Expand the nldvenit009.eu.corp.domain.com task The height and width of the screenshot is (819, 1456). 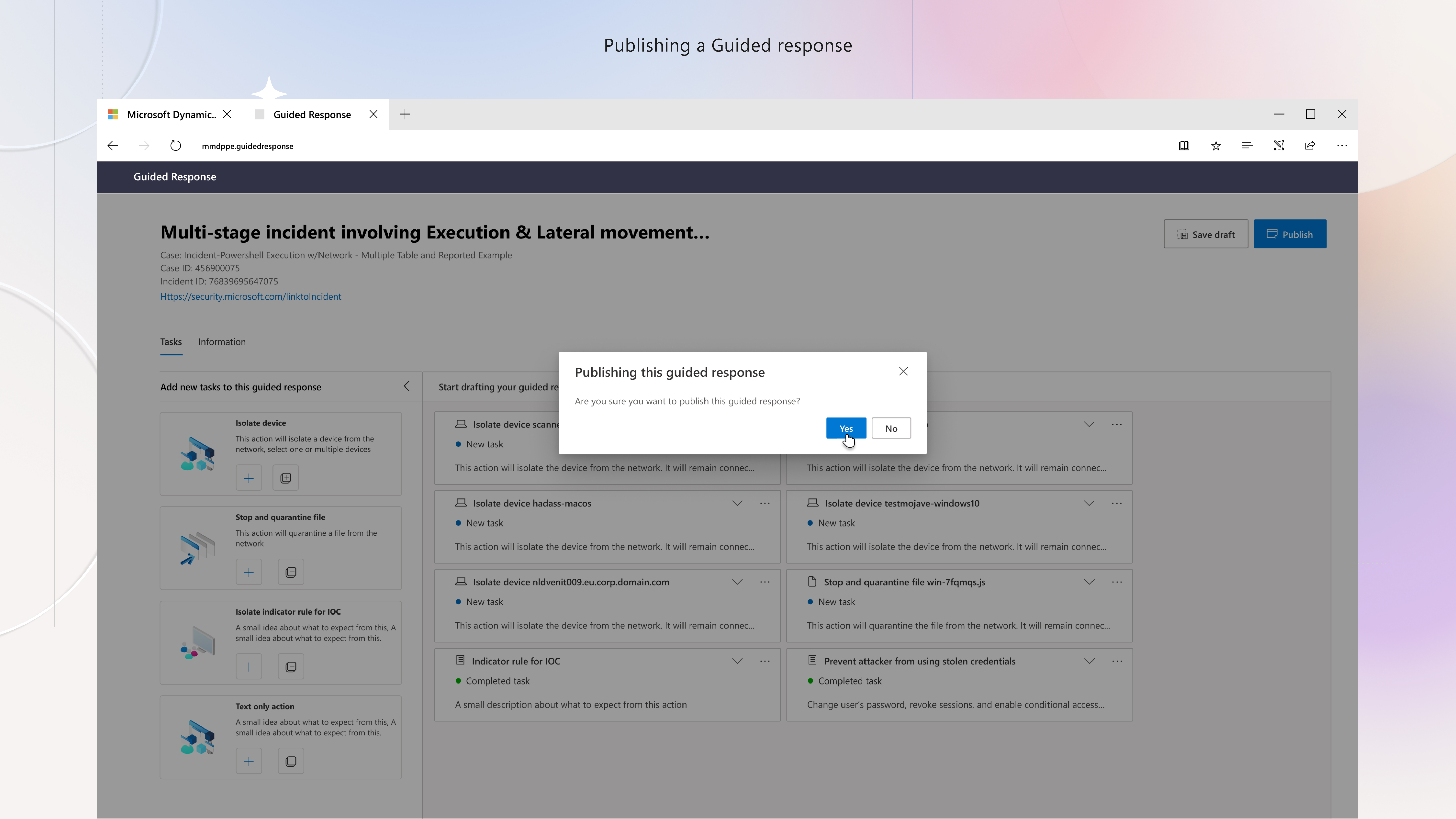pyautogui.click(x=737, y=582)
